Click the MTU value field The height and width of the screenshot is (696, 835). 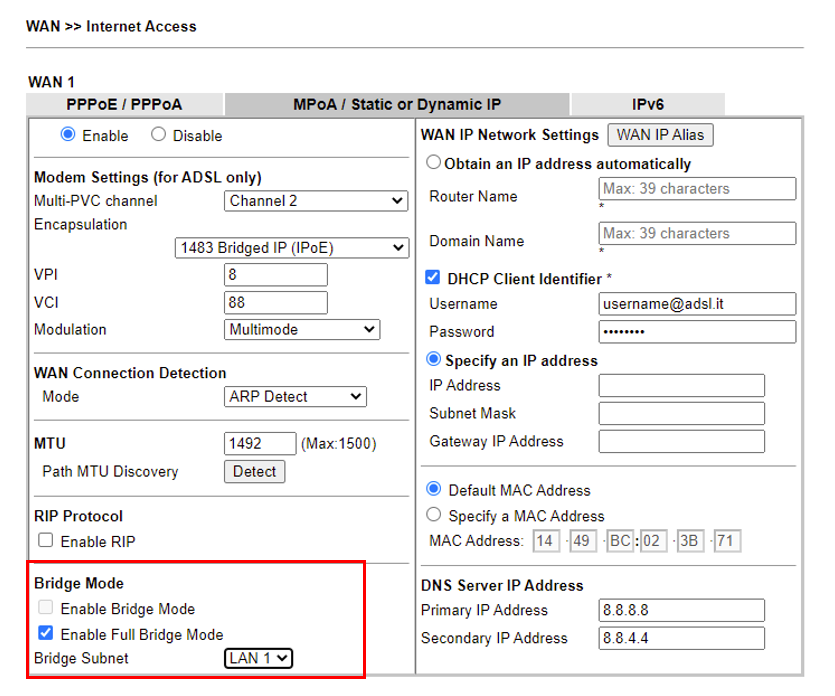click(x=260, y=444)
